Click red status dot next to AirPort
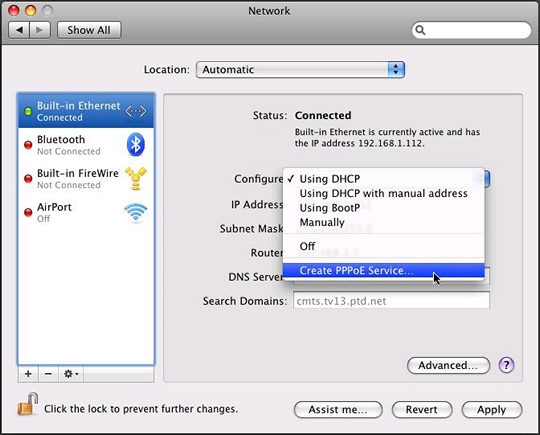The width and height of the screenshot is (540, 435). pyautogui.click(x=28, y=213)
